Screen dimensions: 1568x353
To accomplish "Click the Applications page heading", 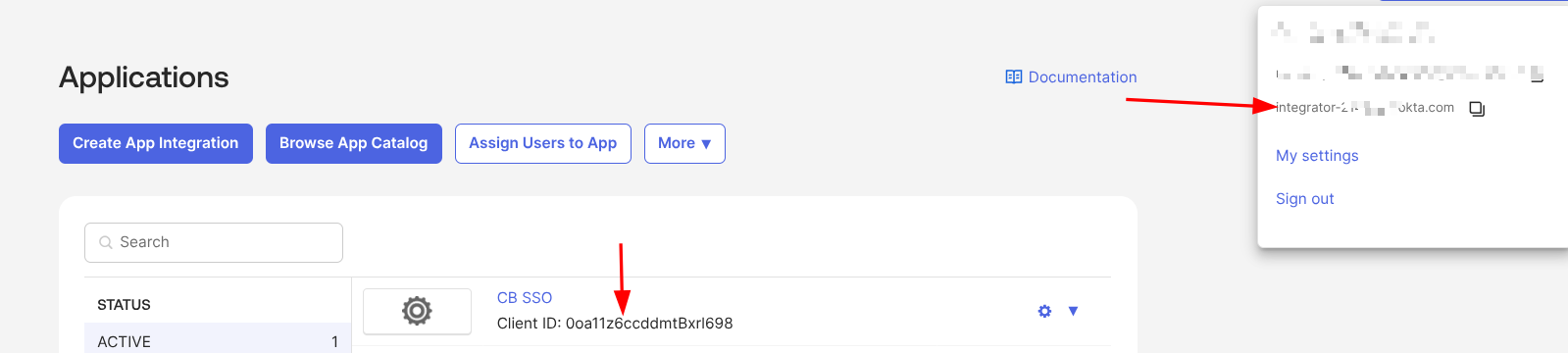I will pyautogui.click(x=144, y=77).
